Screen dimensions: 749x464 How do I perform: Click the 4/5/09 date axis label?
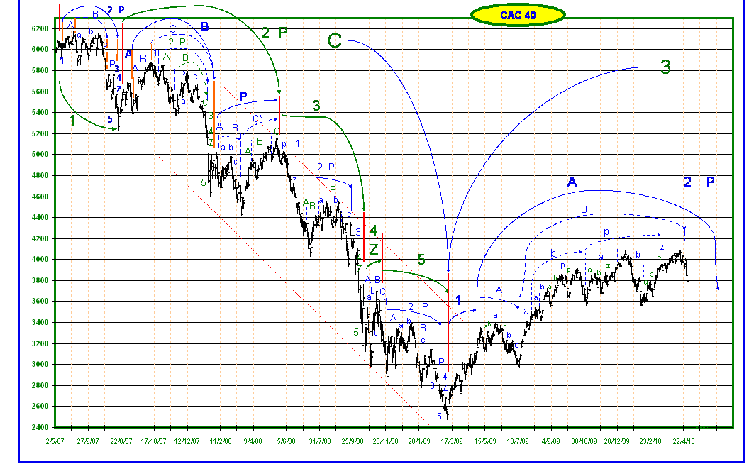pyautogui.click(x=551, y=441)
